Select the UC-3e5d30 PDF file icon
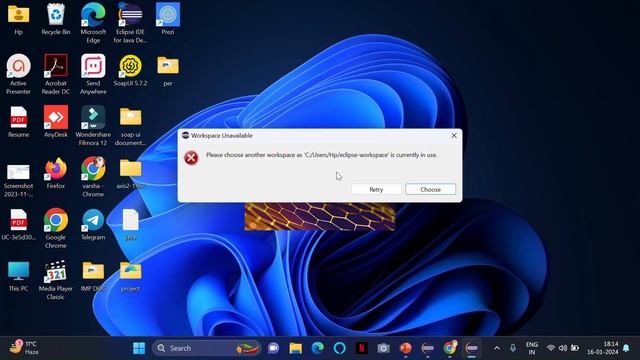This screenshot has height=360, width=640. click(18, 225)
